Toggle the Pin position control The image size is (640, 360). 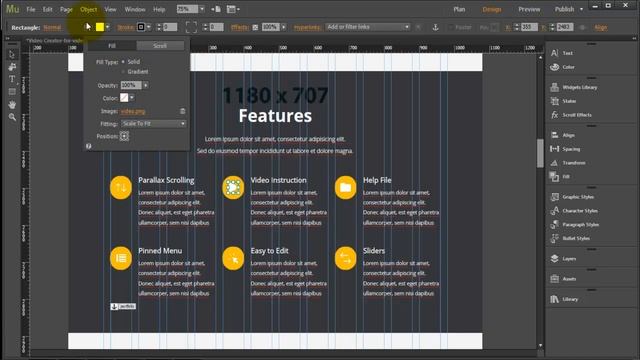coord(495,27)
